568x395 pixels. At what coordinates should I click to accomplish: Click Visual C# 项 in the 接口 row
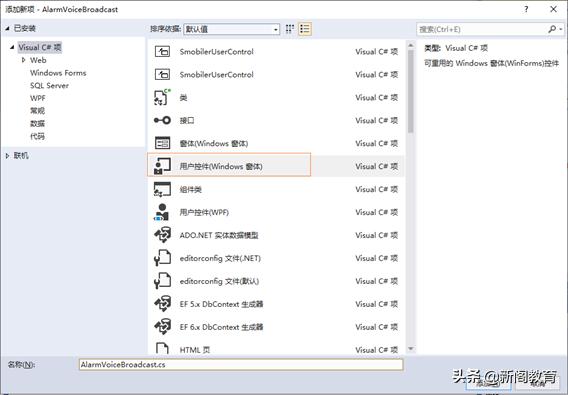point(376,120)
